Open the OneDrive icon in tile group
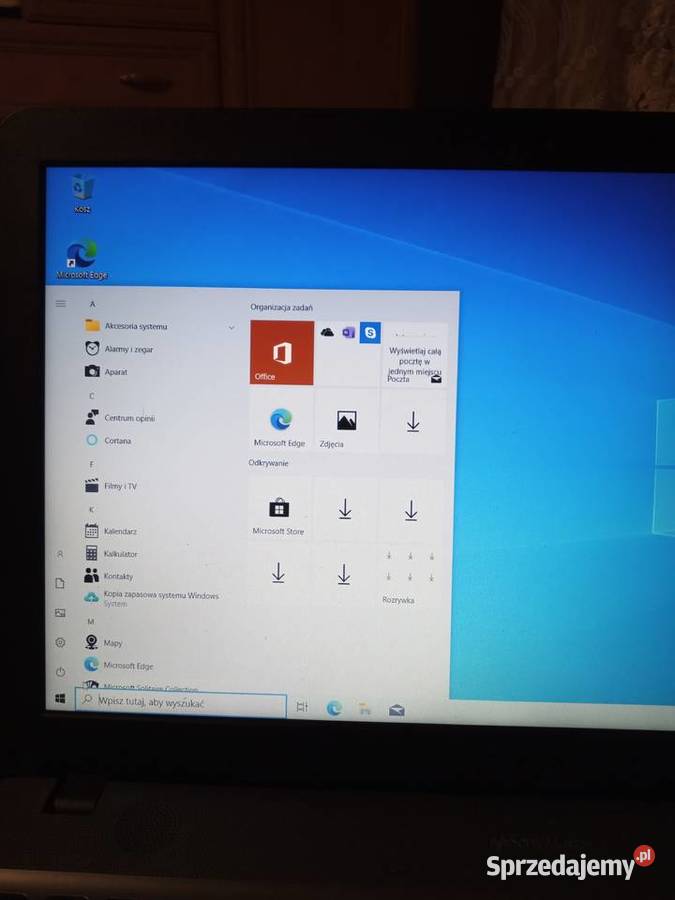Image resolution: width=675 pixels, height=900 pixels. click(x=327, y=332)
